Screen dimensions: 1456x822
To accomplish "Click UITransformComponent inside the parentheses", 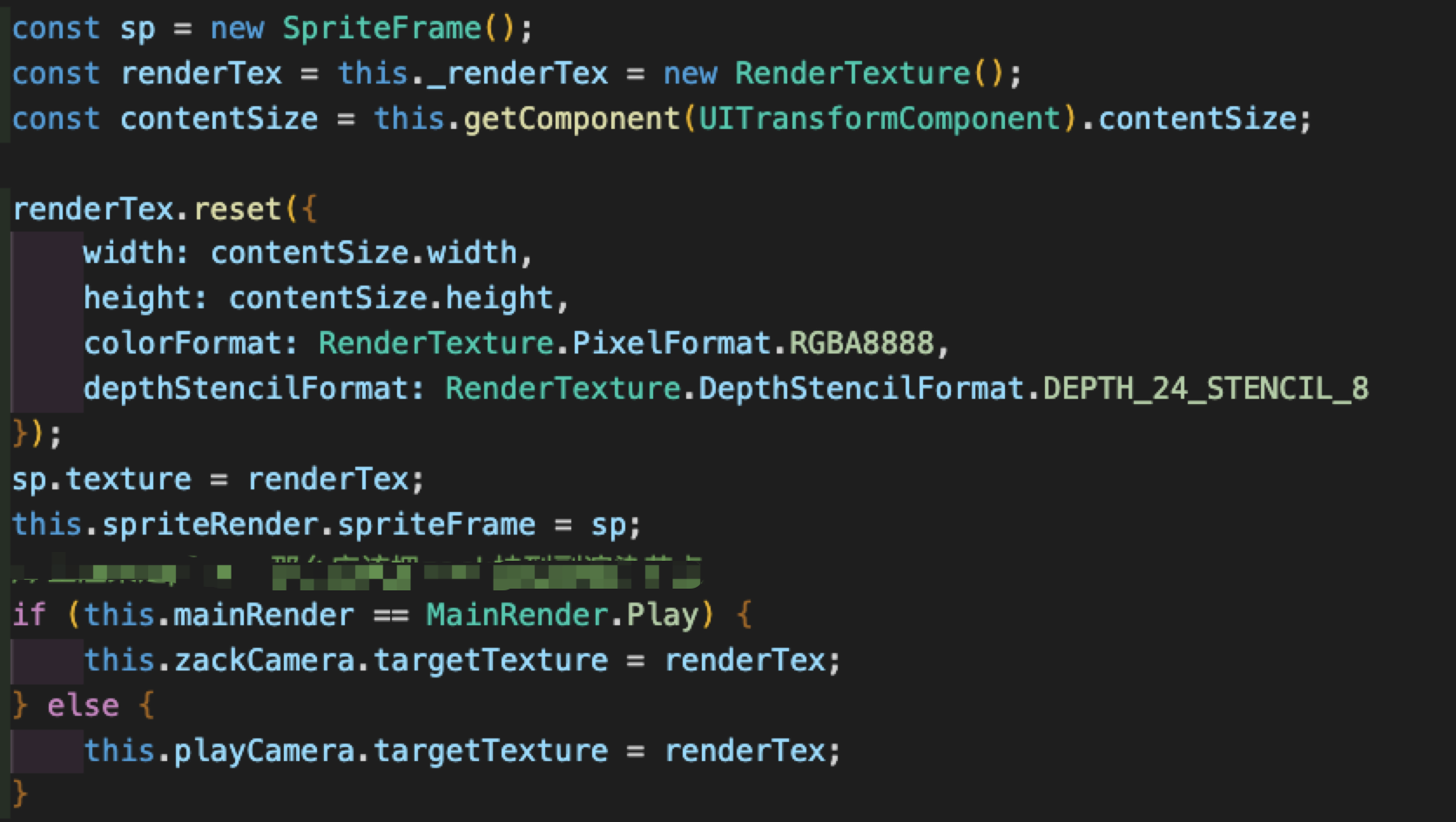I will point(880,119).
